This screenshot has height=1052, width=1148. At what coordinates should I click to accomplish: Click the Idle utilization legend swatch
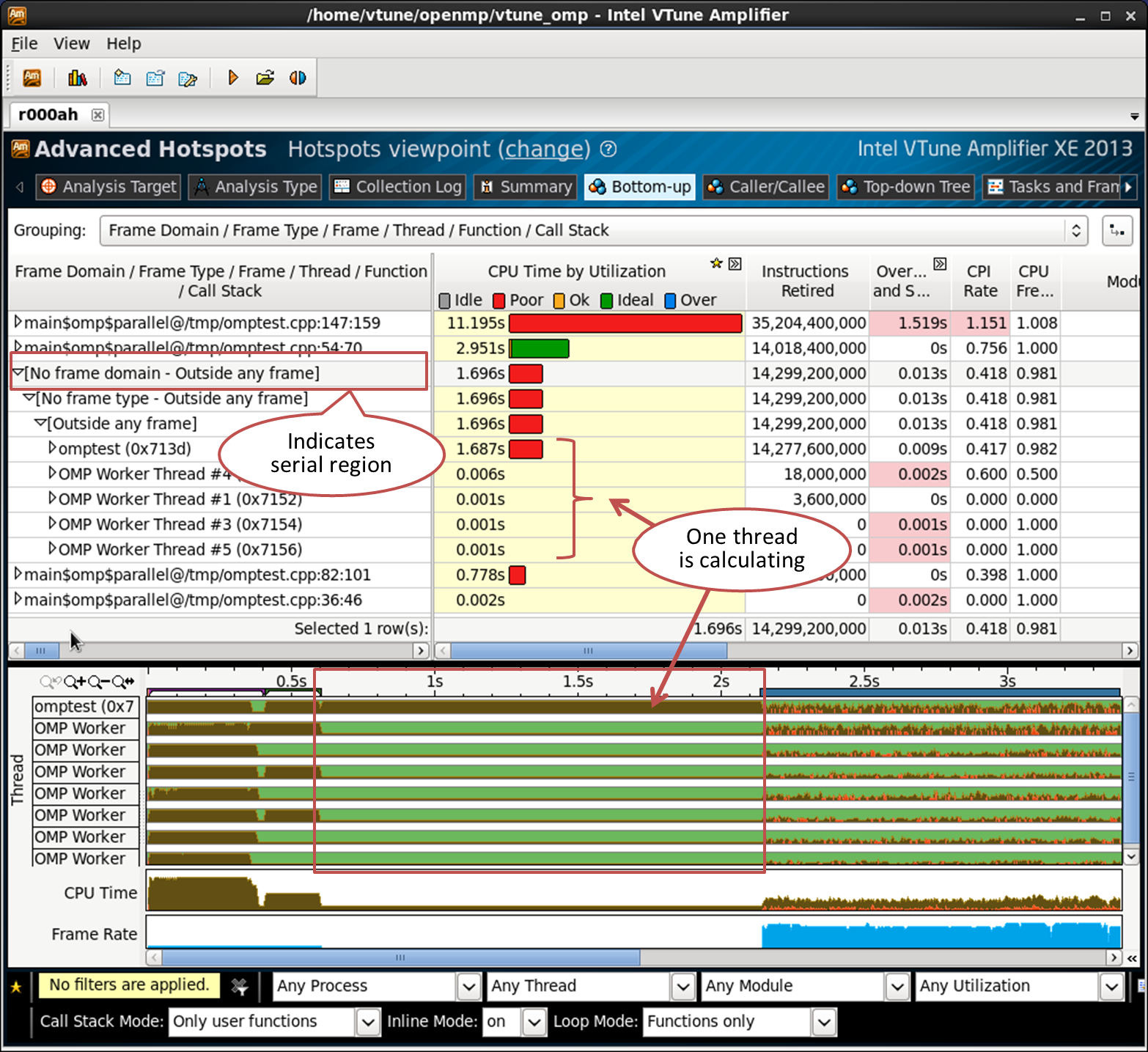click(444, 301)
